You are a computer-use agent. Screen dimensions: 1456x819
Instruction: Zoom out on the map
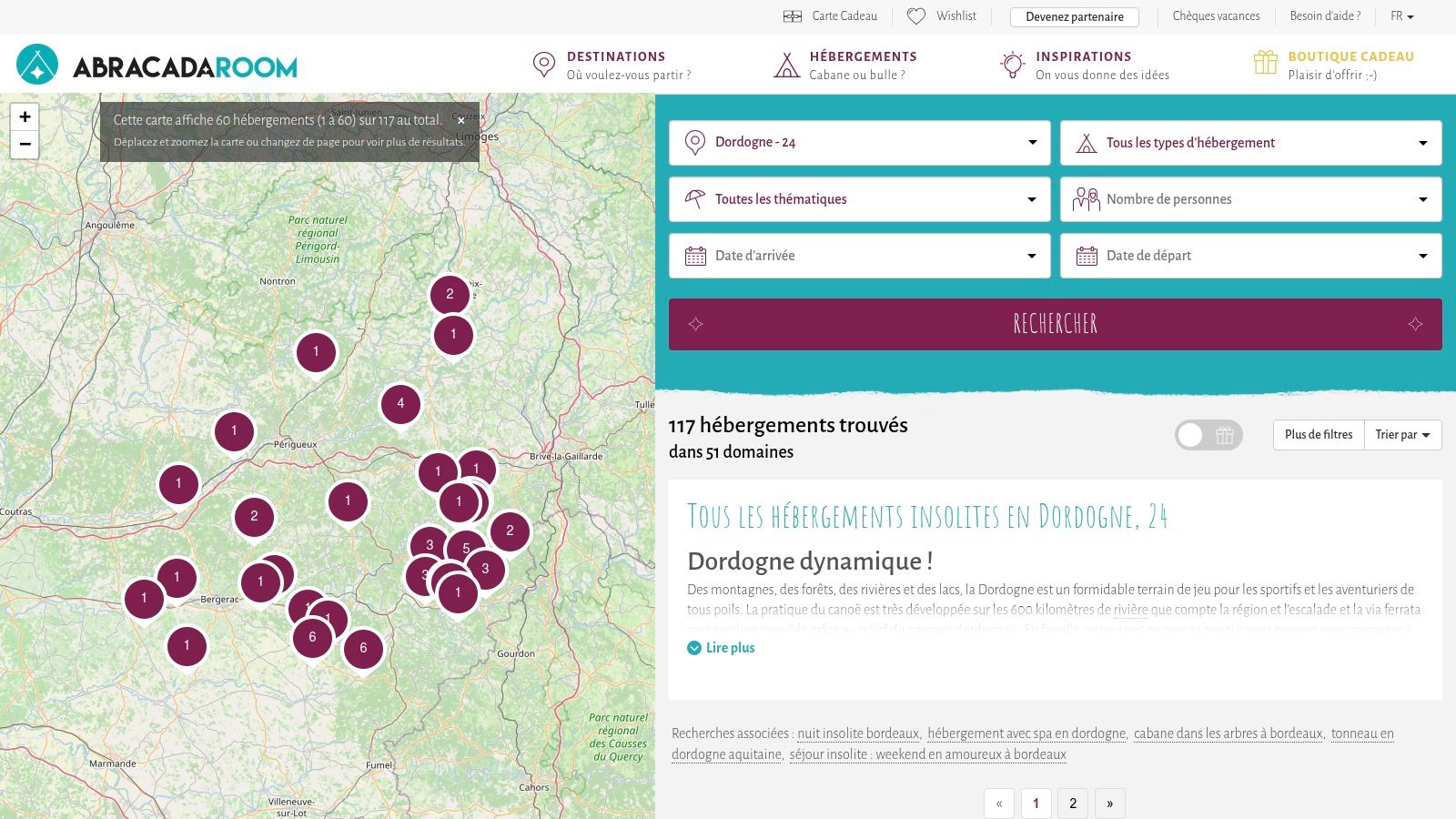tap(25, 144)
